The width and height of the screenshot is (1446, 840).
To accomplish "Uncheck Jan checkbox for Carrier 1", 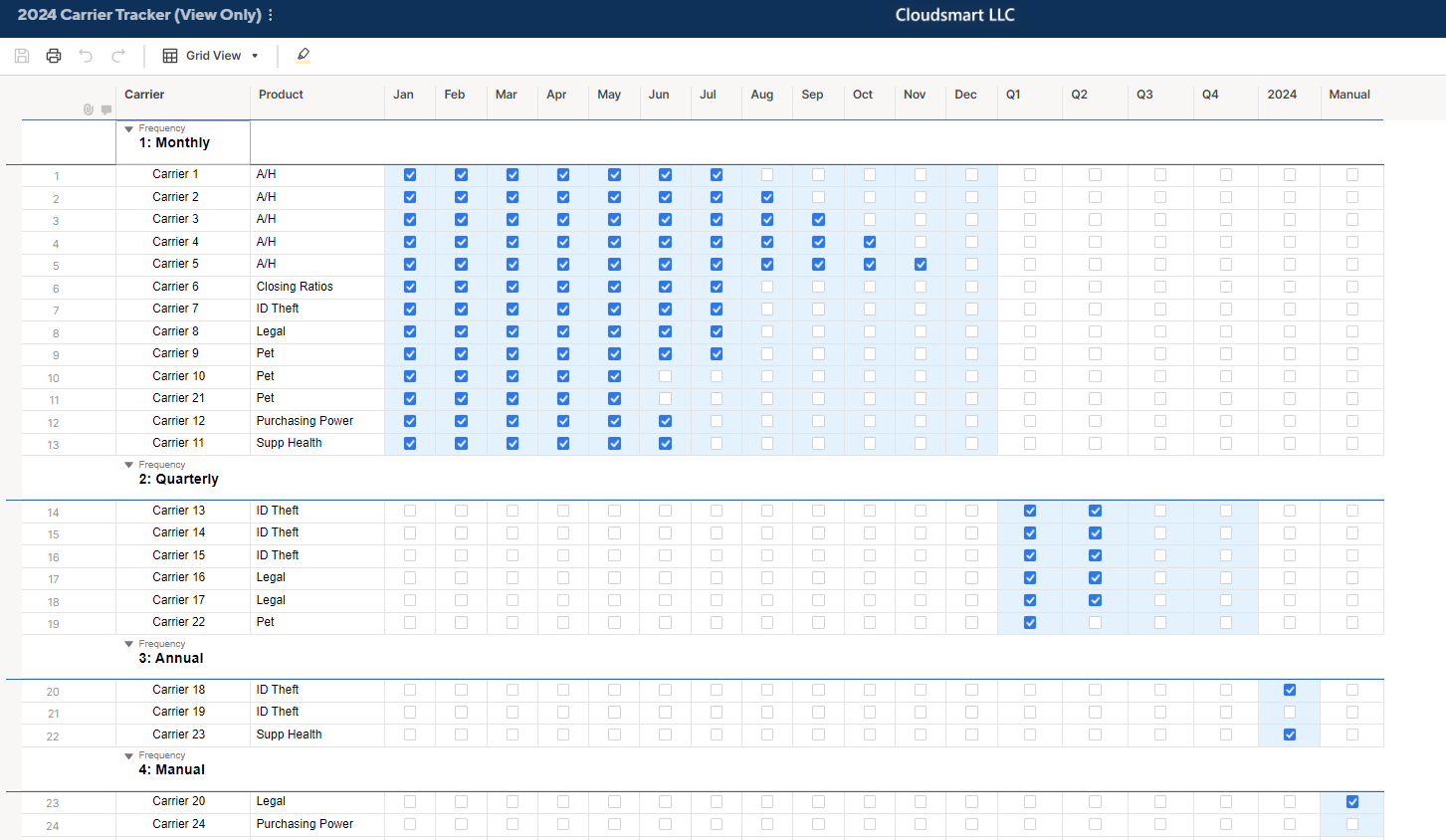I will point(410,175).
